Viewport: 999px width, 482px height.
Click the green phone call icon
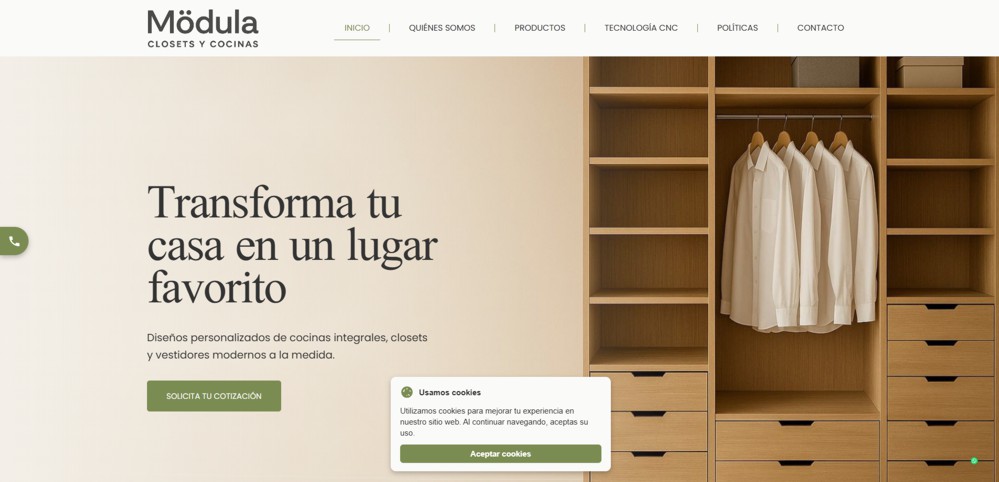[x=13, y=241]
